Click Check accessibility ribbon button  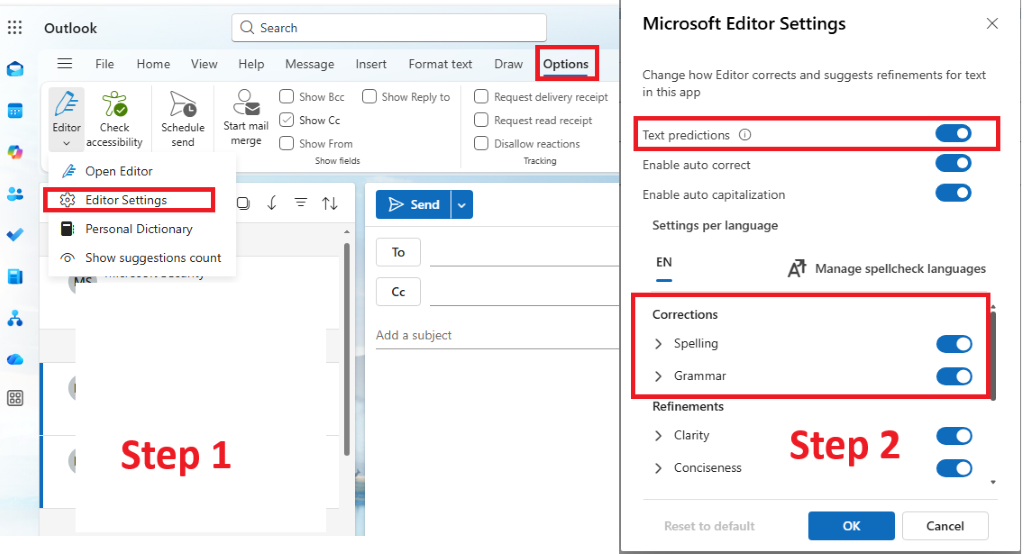coord(114,119)
